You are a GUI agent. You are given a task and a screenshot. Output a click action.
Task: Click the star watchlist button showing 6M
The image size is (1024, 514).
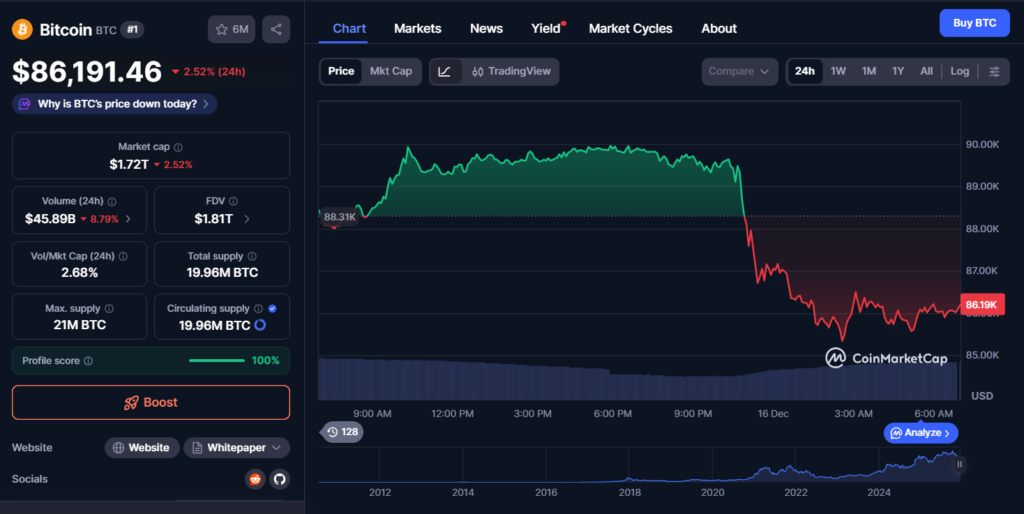[x=231, y=30]
